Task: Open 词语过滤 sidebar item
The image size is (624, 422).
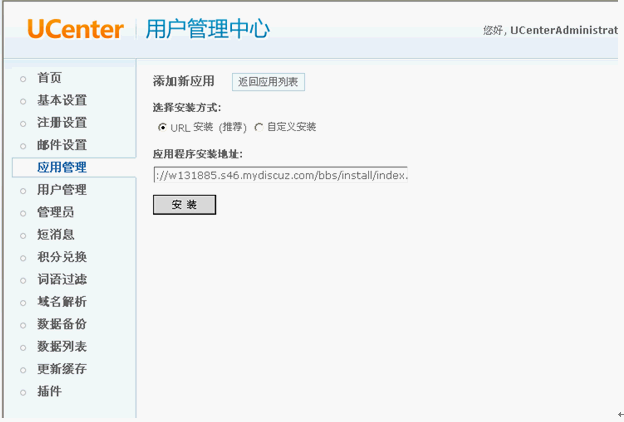Action: click(x=62, y=279)
